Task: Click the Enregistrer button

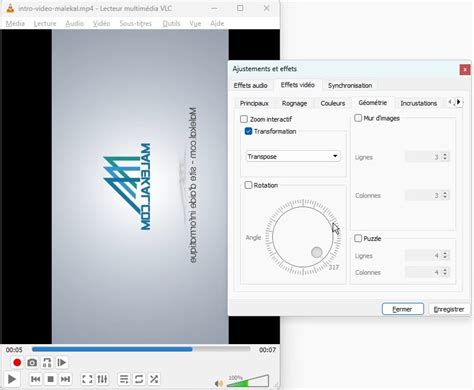Action: [449, 309]
